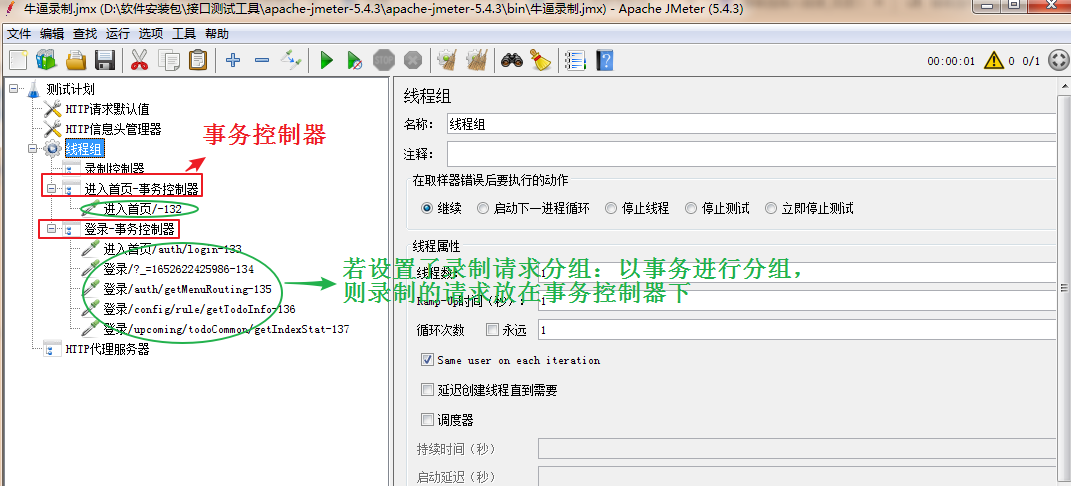The height and width of the screenshot is (486, 1071).
Task: Open the 查找 menu
Action: [85, 33]
